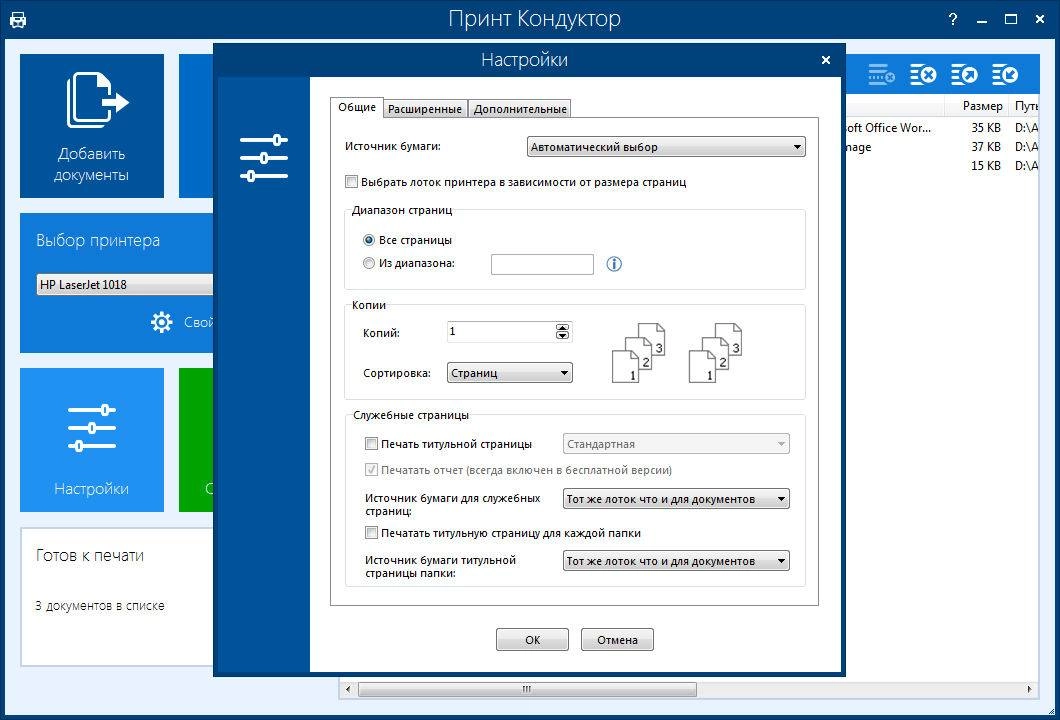Open the Сортировка dropdown
This screenshot has width=1060, height=720.
pyautogui.click(x=510, y=373)
